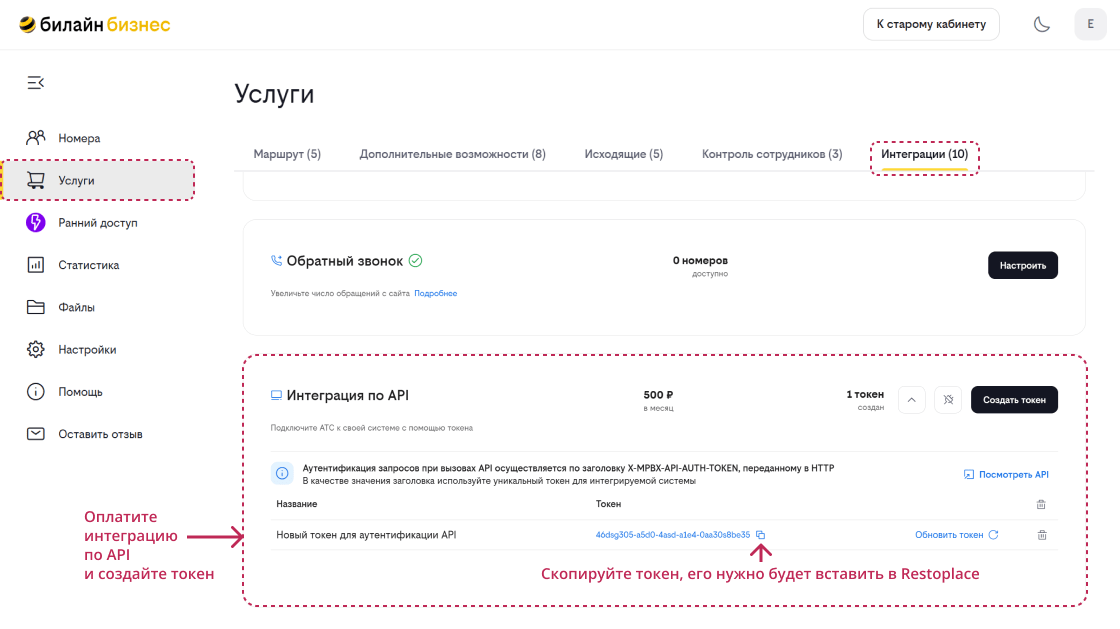
Task: Collapse the Интеграция по API panel
Action: pos(911,399)
